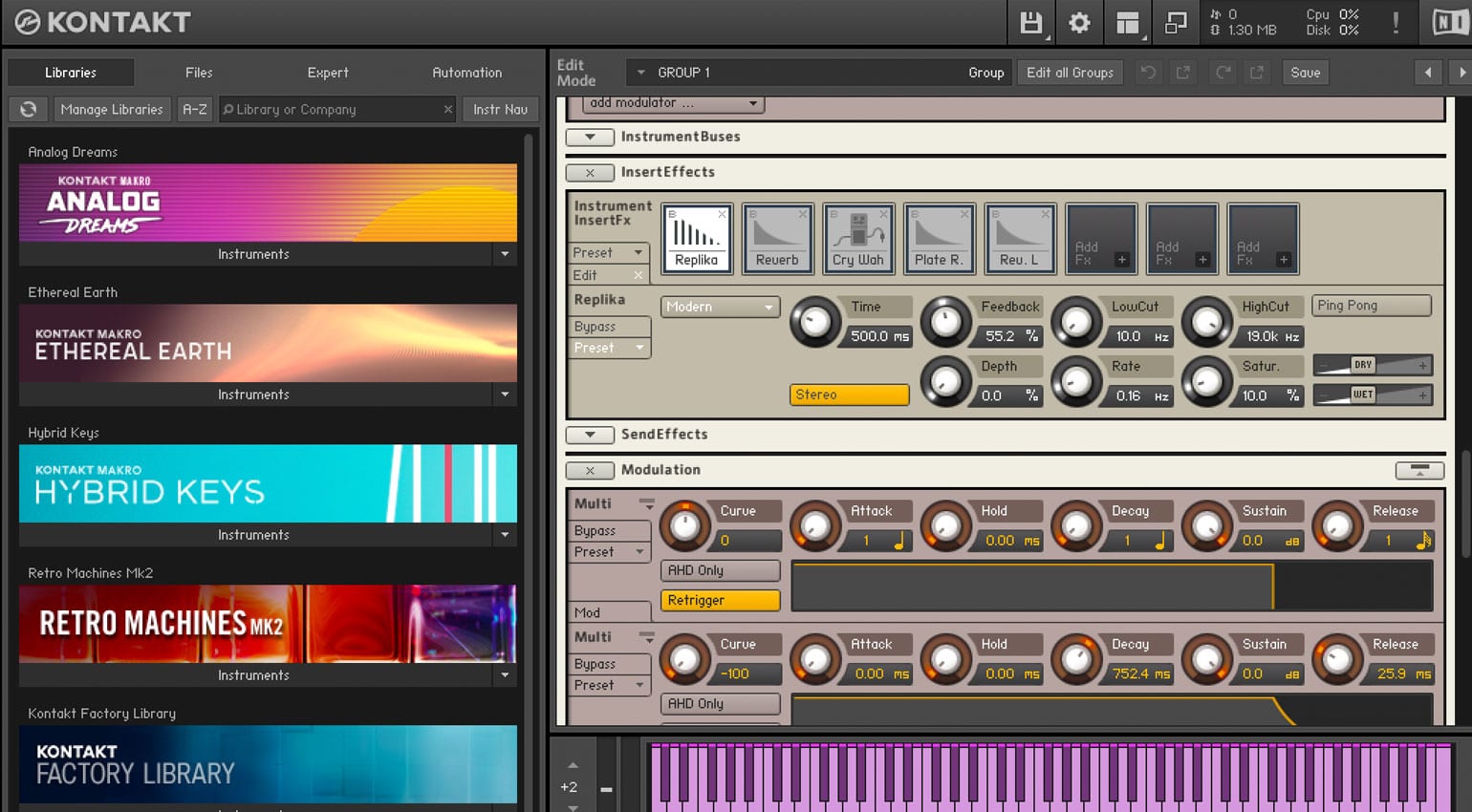Switch to the Expert tab
This screenshot has height=812, width=1472.
point(328,73)
